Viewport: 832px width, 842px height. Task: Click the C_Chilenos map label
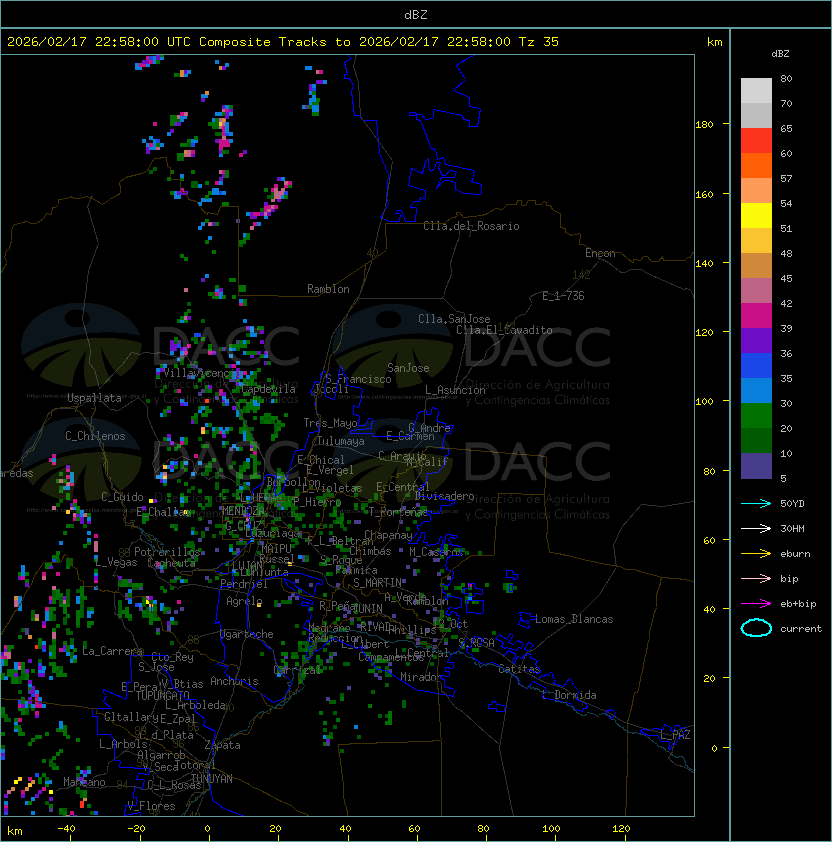coord(95,436)
